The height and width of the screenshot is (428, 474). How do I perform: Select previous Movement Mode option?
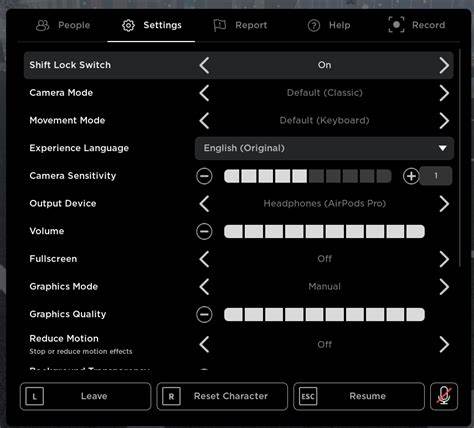[x=204, y=120]
